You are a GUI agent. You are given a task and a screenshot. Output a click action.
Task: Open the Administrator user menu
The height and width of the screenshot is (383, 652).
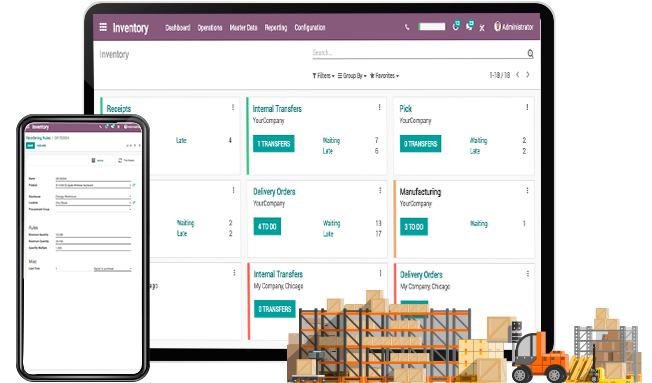[514, 27]
